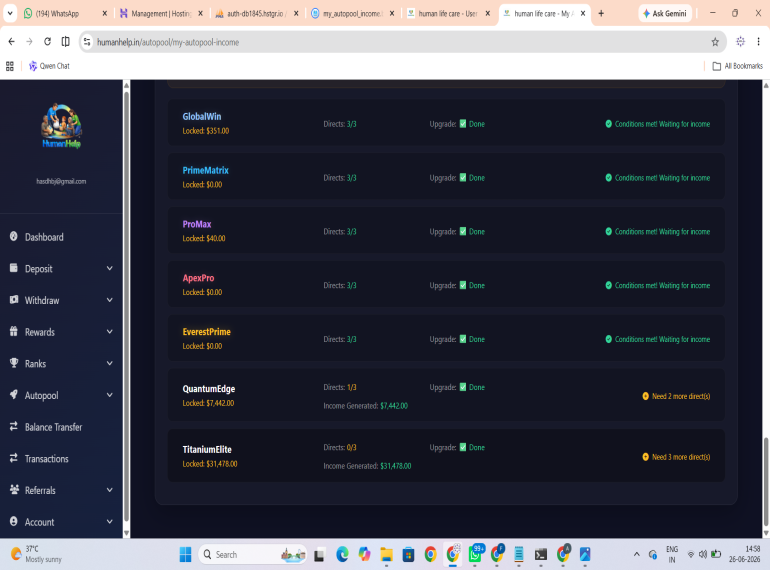Switch to the Management Hosting tab
The width and height of the screenshot is (770, 570).
[x=161, y=13]
